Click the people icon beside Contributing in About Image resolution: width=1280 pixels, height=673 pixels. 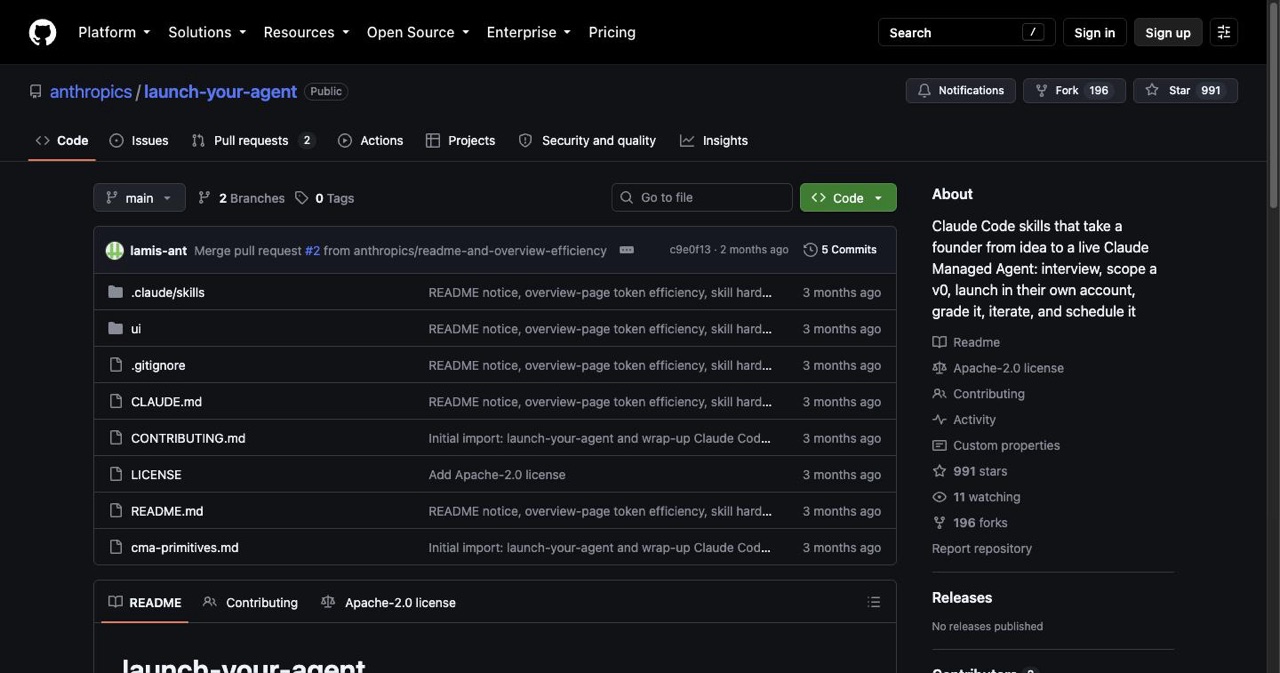click(939, 394)
